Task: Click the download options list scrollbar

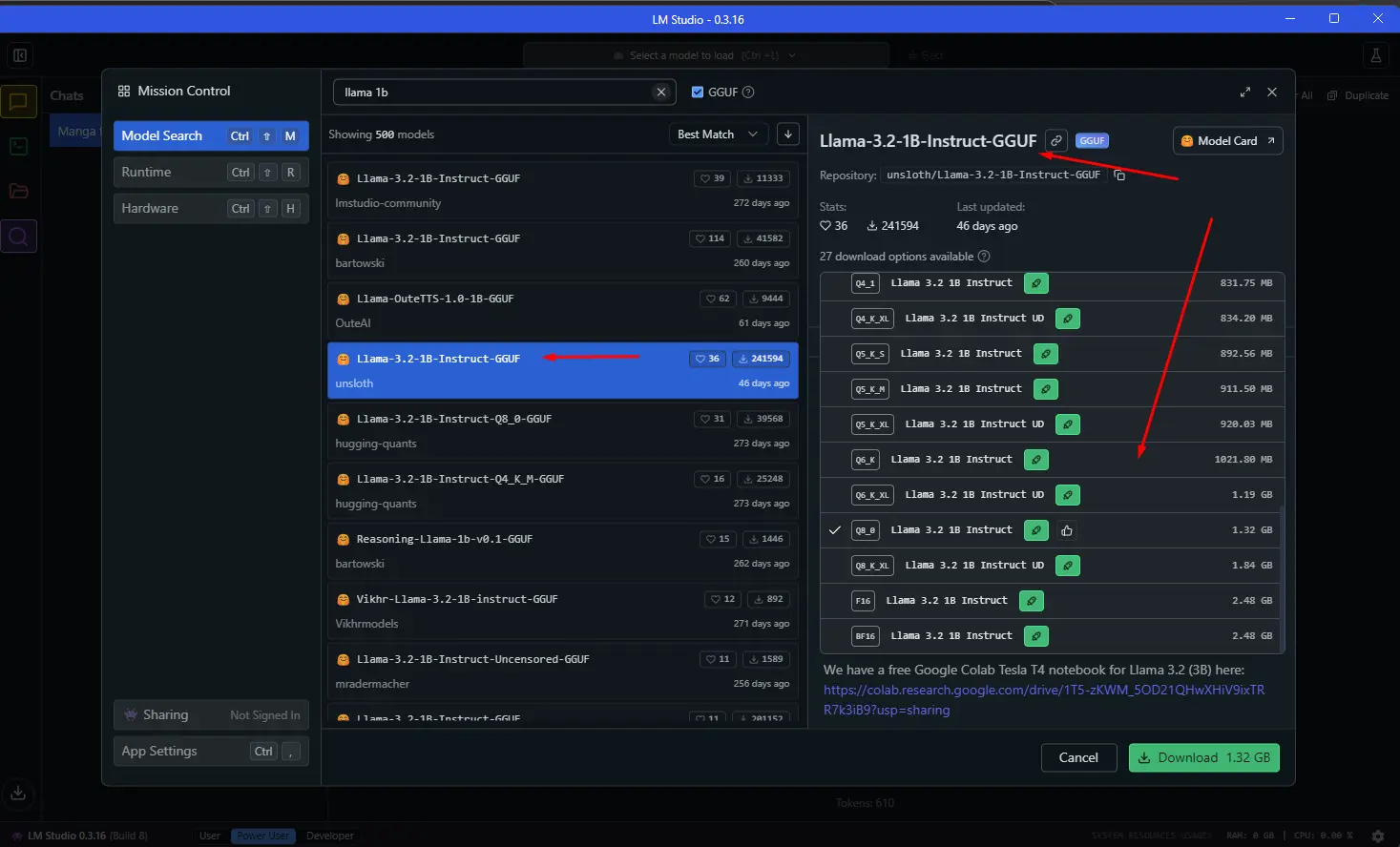Action: pyautogui.click(x=1282, y=578)
